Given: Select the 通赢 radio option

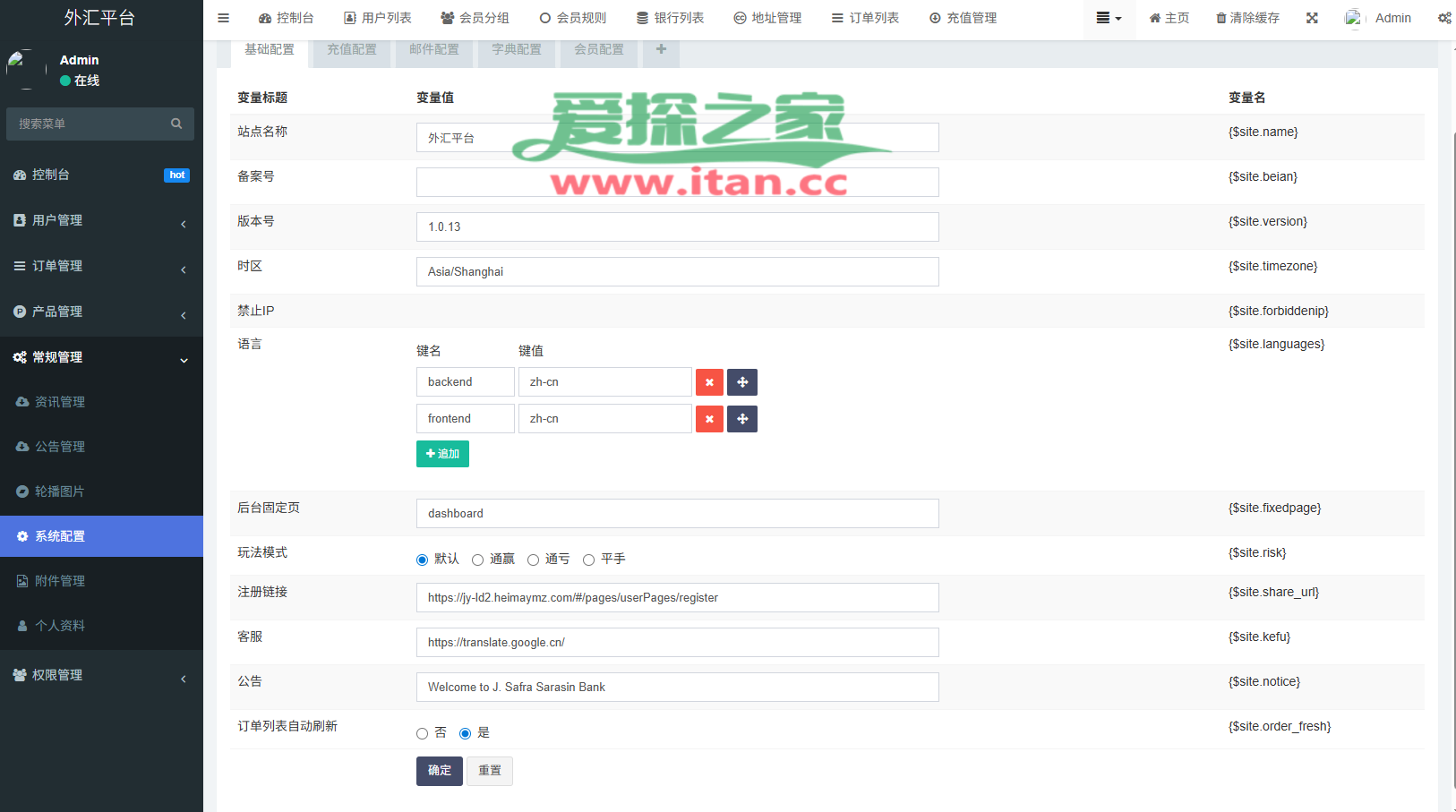Looking at the screenshot, I should (x=478, y=560).
